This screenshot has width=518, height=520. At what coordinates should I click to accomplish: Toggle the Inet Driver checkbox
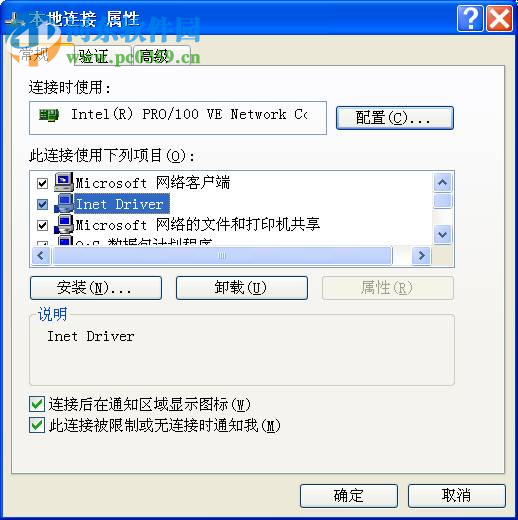point(42,204)
